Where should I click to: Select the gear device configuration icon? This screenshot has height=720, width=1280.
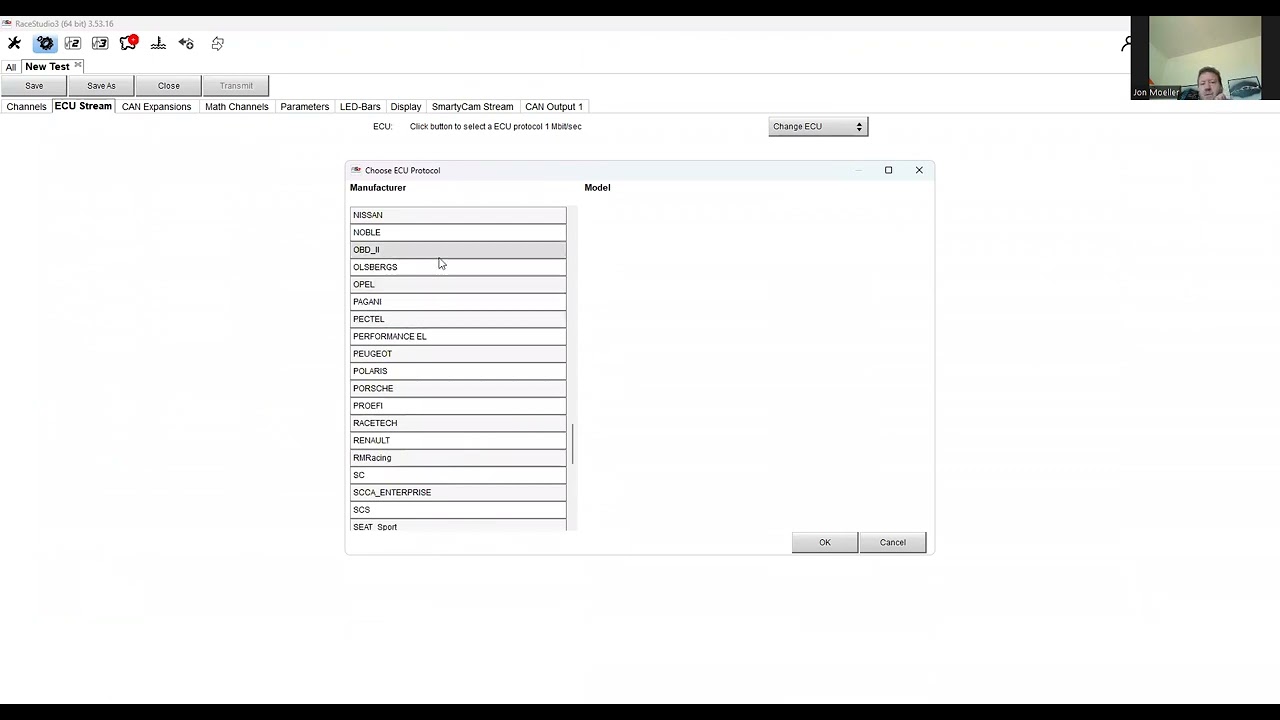point(45,43)
